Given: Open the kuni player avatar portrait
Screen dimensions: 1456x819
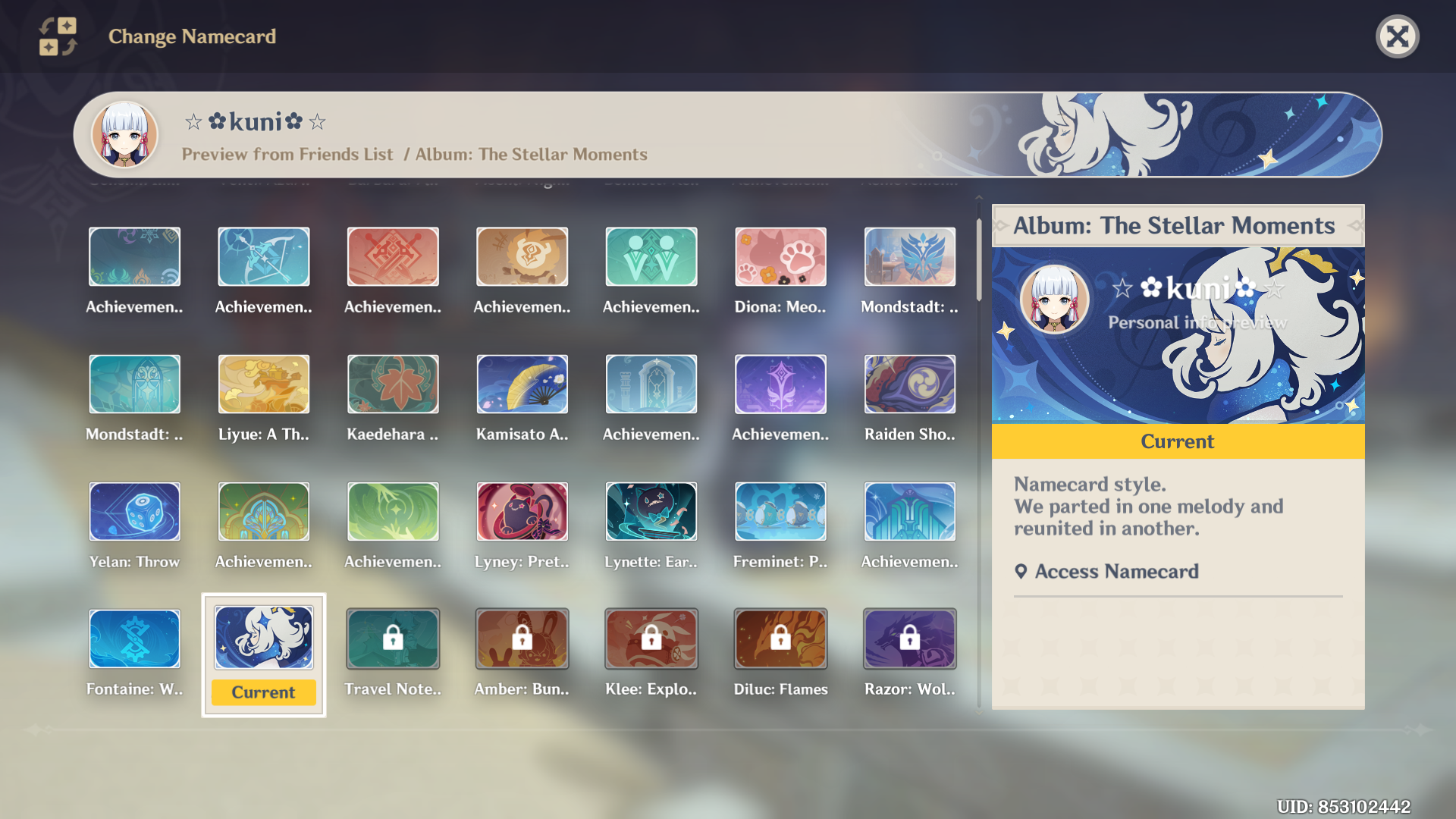Looking at the screenshot, I should click(125, 134).
